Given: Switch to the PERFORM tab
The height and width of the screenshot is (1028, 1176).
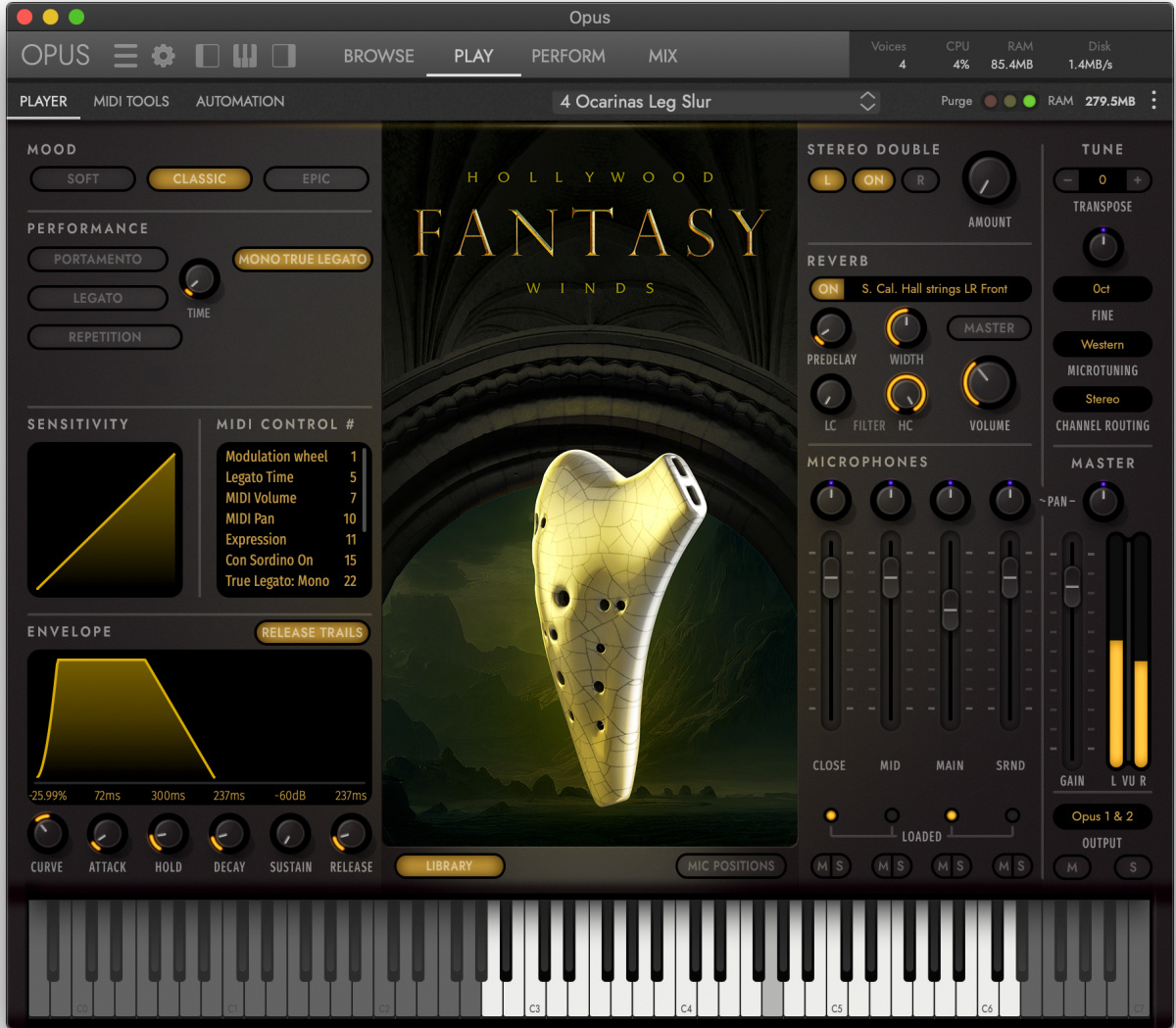Looking at the screenshot, I should (x=567, y=56).
